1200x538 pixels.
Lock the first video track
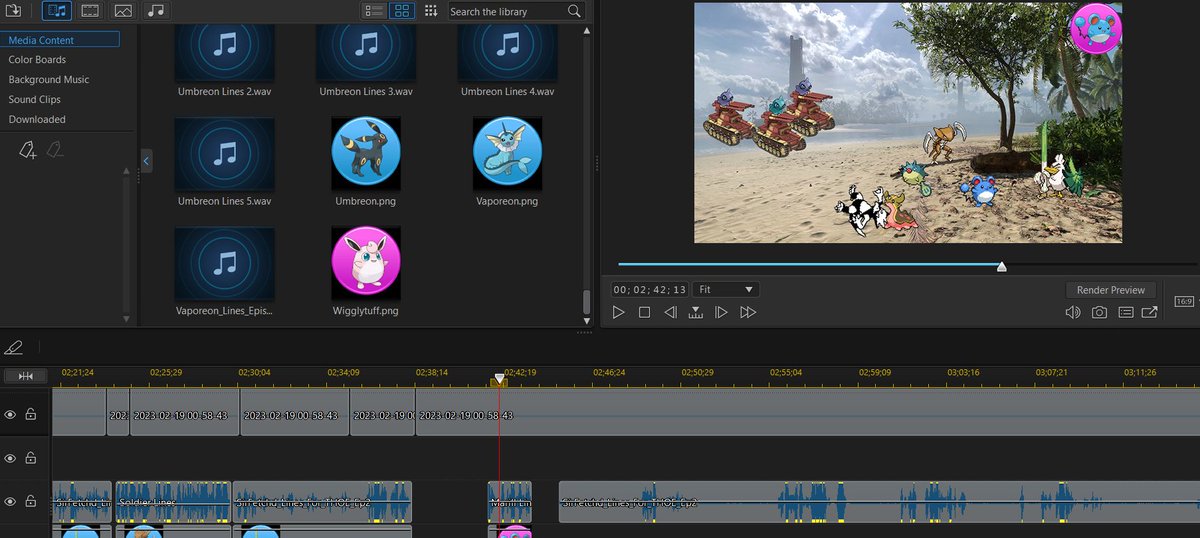point(31,414)
